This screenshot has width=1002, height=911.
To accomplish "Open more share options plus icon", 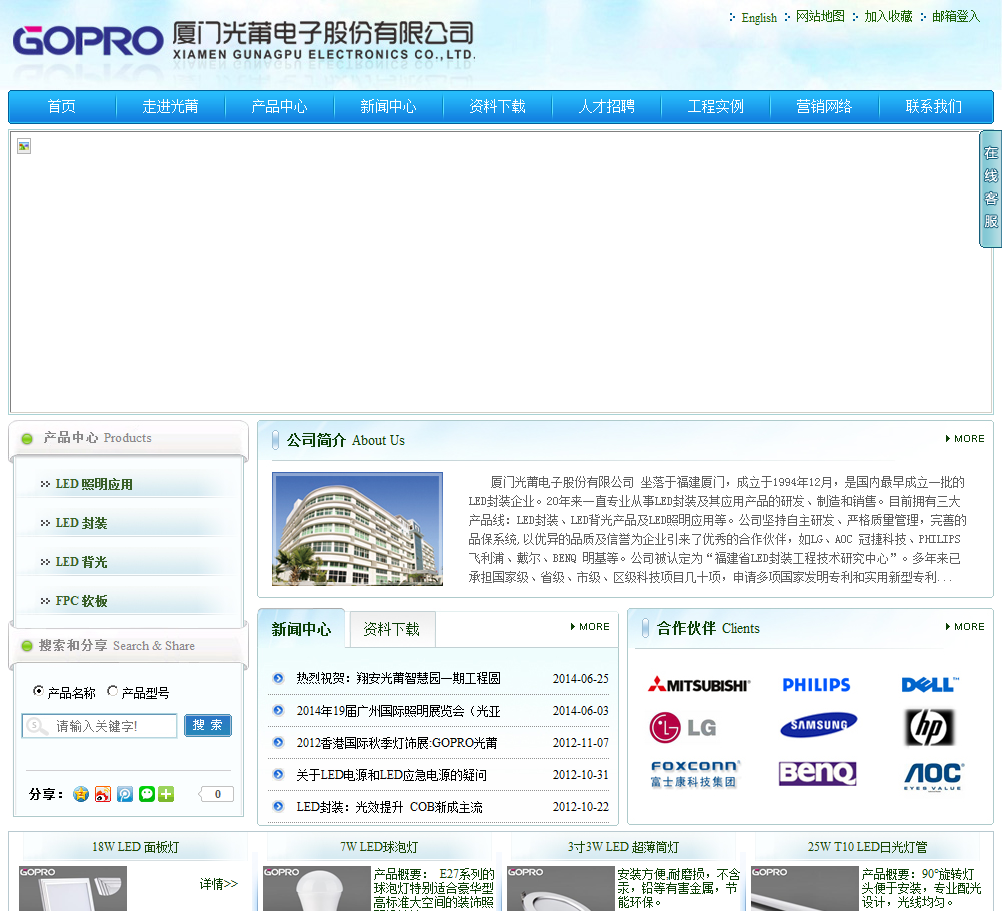I will click(x=166, y=794).
